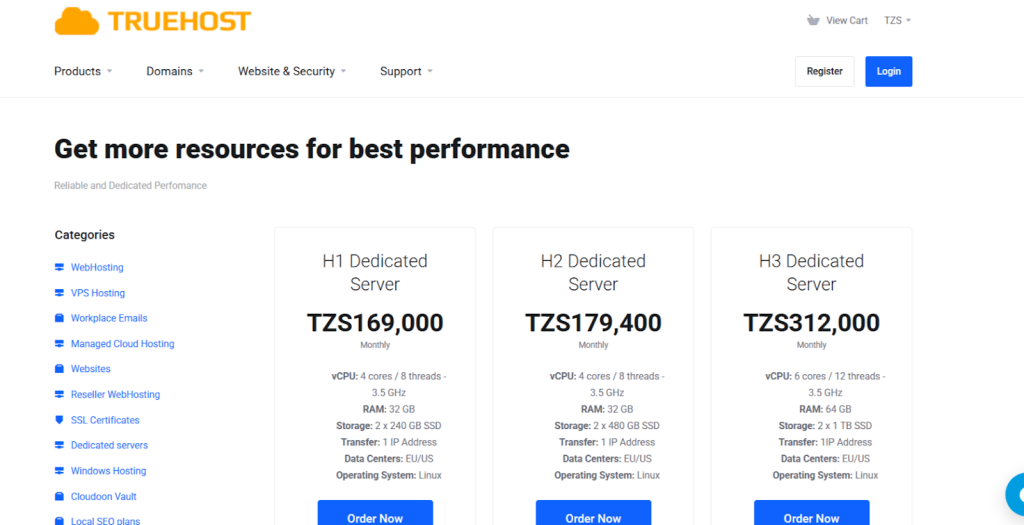Click the H3 Dedicated Server title
Screen dimensions: 1024x525
pos(811,273)
